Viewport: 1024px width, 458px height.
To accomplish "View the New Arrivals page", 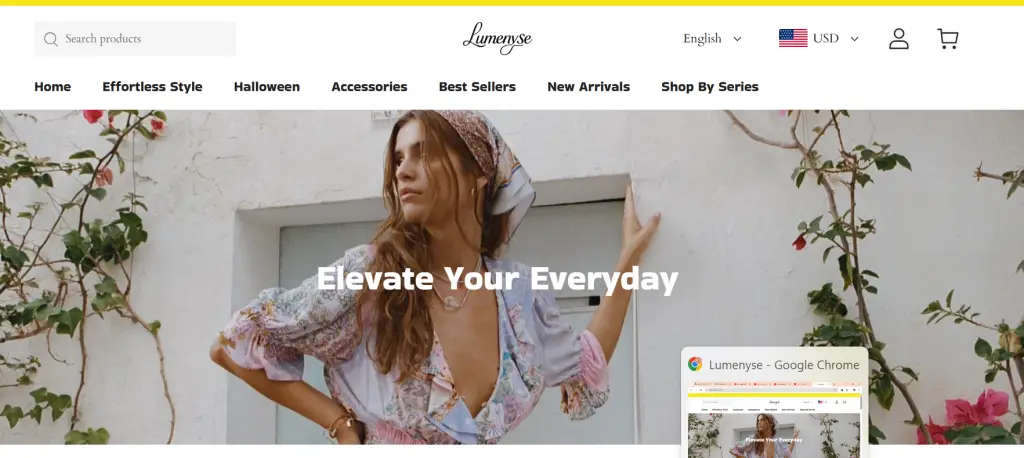I will click(588, 87).
